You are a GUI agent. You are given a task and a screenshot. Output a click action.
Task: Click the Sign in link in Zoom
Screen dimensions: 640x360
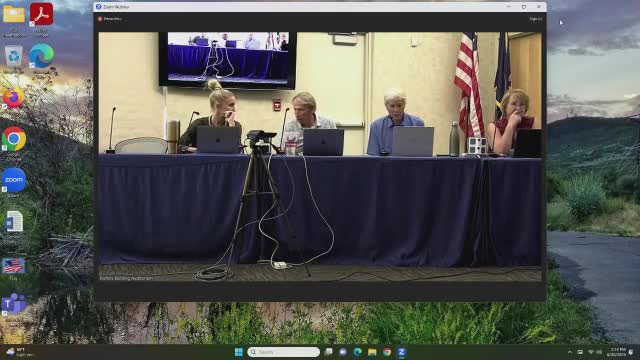click(x=536, y=19)
